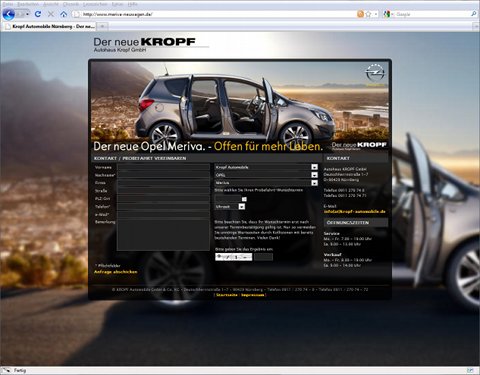This screenshot has width=480, height=375.
Task: Open the Uhrzeit time dropdown
Action: 230,207
